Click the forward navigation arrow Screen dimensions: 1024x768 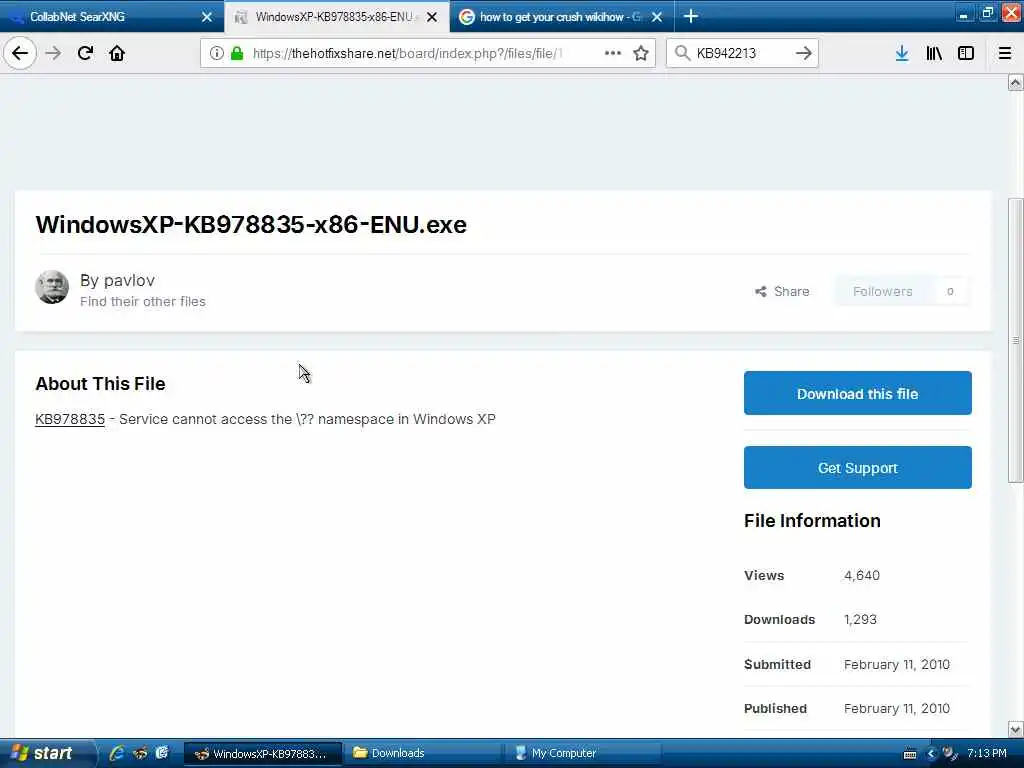54,53
